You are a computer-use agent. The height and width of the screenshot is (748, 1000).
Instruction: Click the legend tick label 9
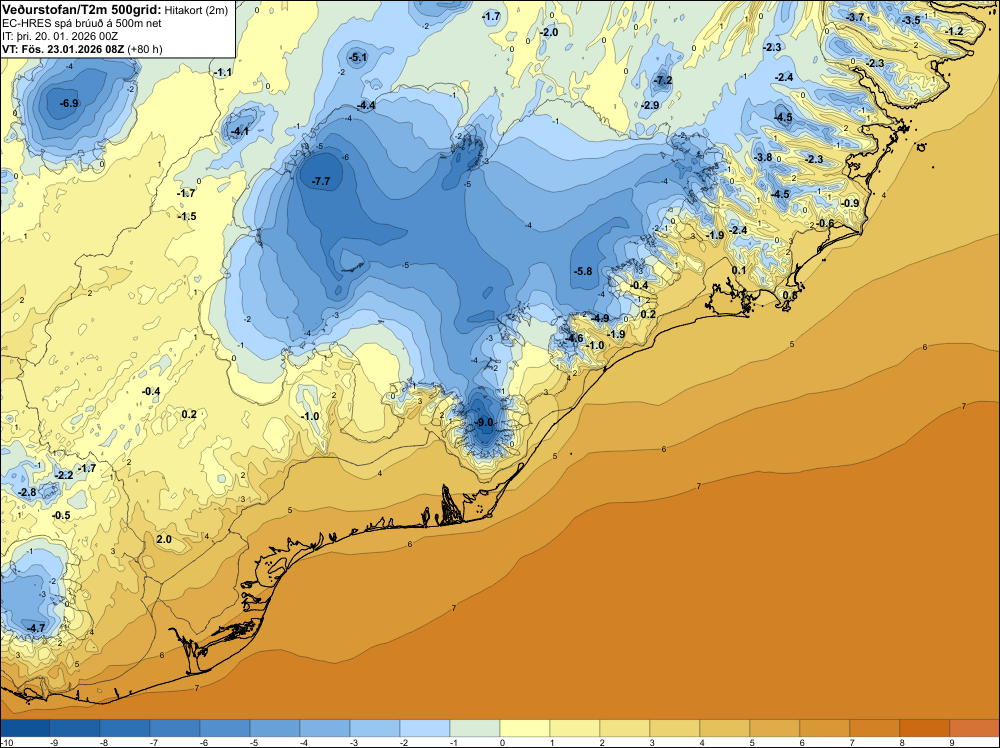click(x=952, y=742)
